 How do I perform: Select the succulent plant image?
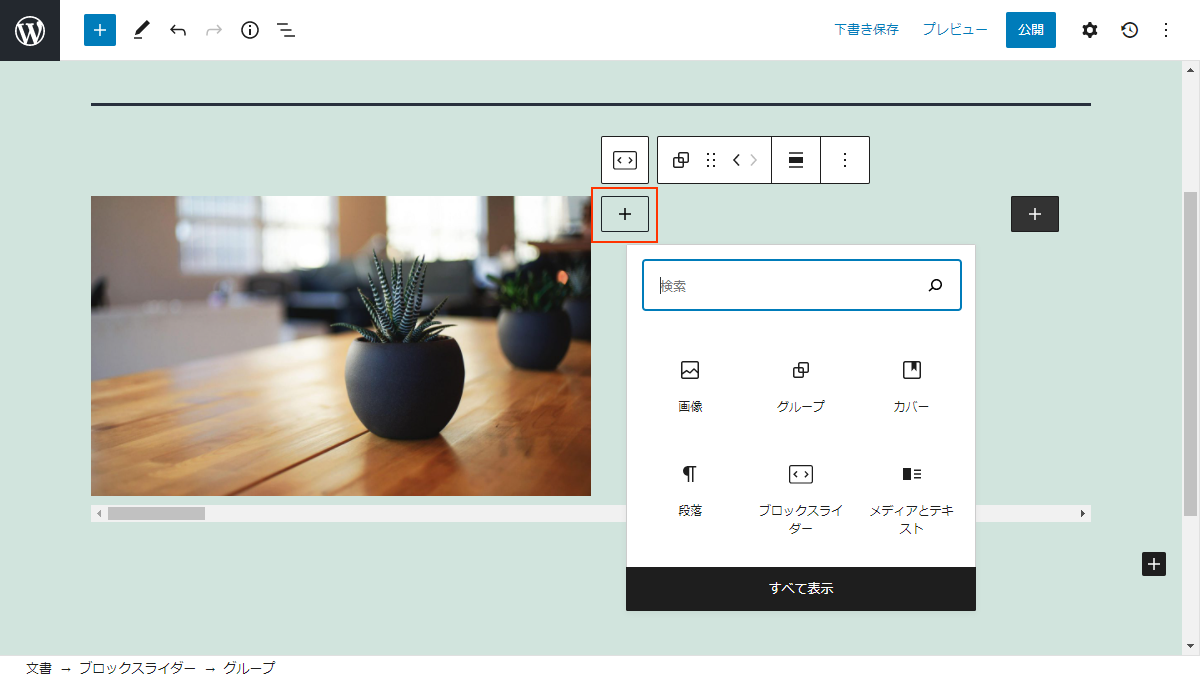pos(341,346)
